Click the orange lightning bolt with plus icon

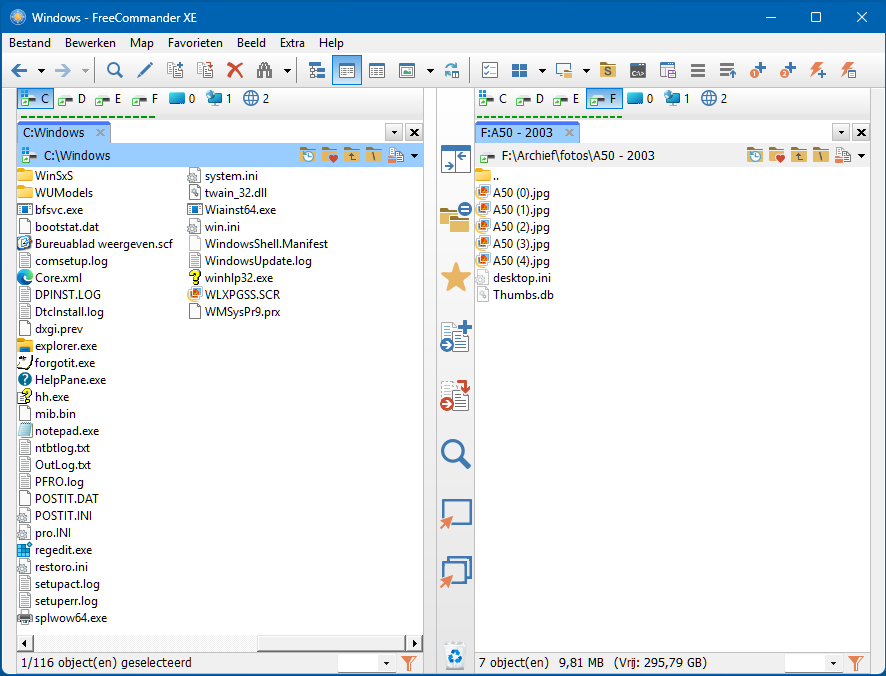(x=818, y=71)
